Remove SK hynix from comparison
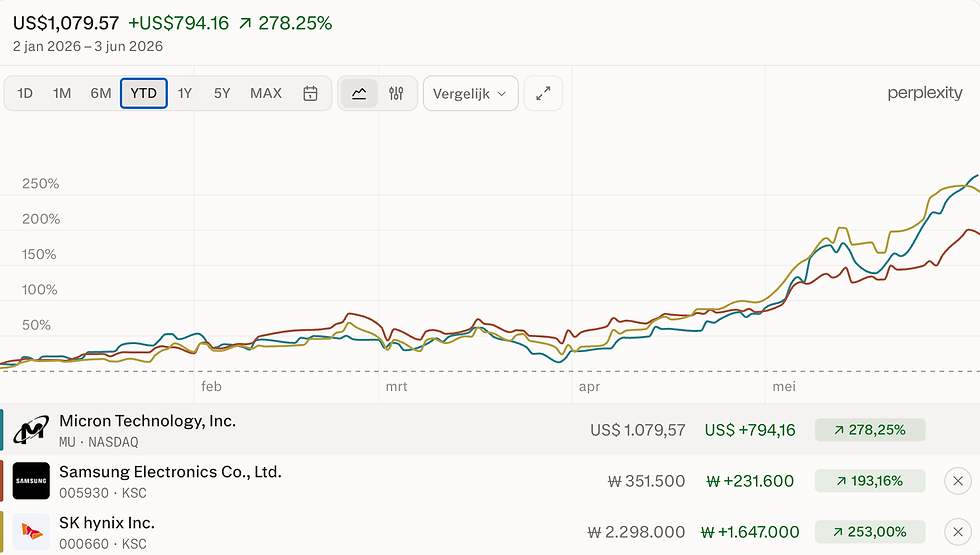Image resolution: width=980 pixels, height=555 pixels. click(x=958, y=532)
